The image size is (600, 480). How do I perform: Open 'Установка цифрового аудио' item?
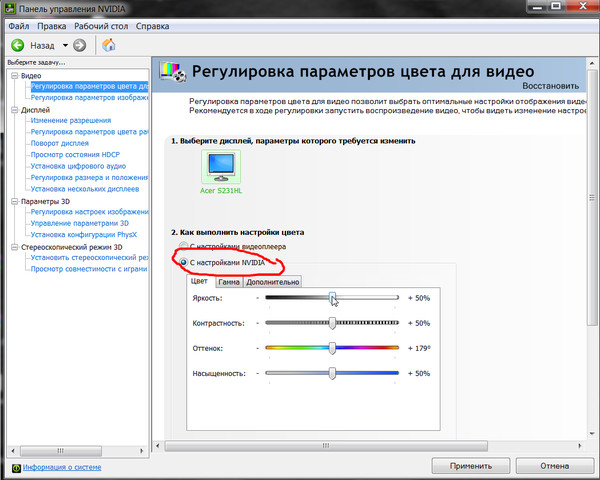tap(78, 166)
